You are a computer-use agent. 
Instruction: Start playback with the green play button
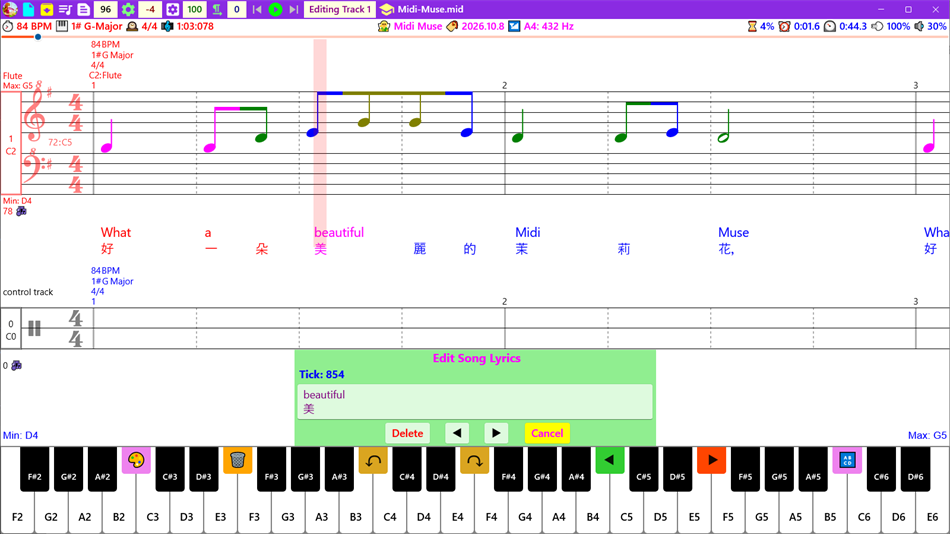tap(275, 9)
